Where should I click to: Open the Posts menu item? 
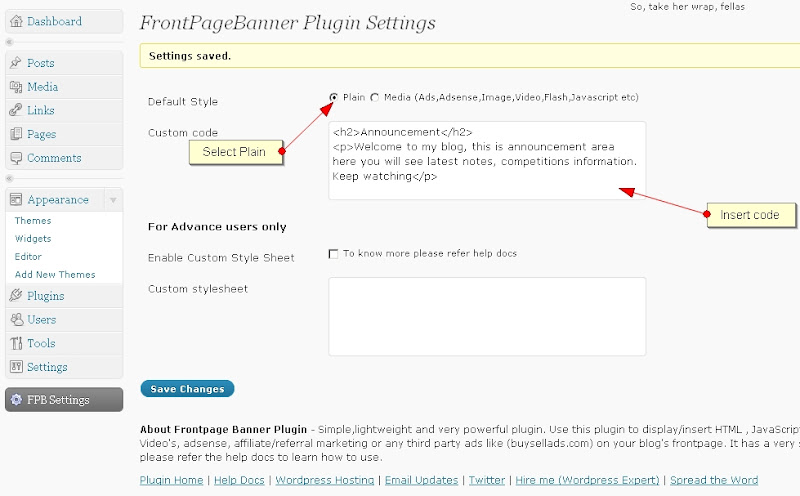[41, 63]
